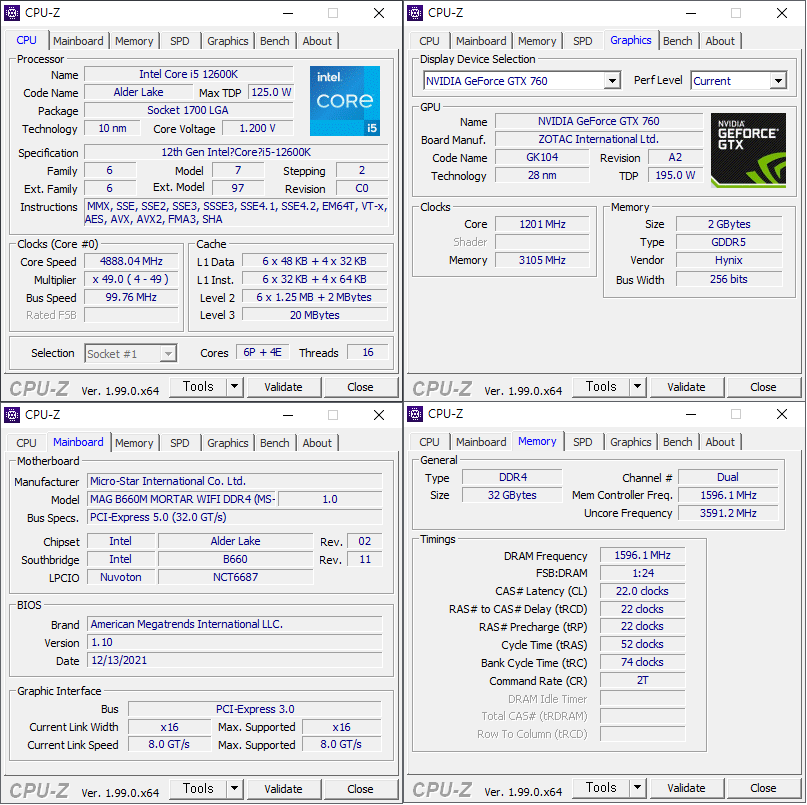Screen dimensions: 807x805
Task: Click the CAS# Latency 22.0 clocks value
Action: pyautogui.click(x=642, y=591)
